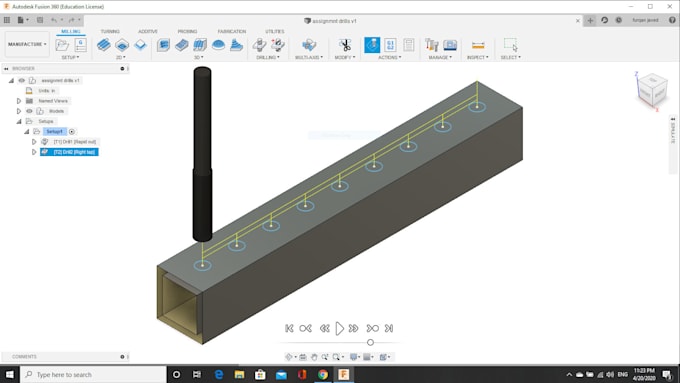Open the Tool Library icon

click(x=432, y=45)
